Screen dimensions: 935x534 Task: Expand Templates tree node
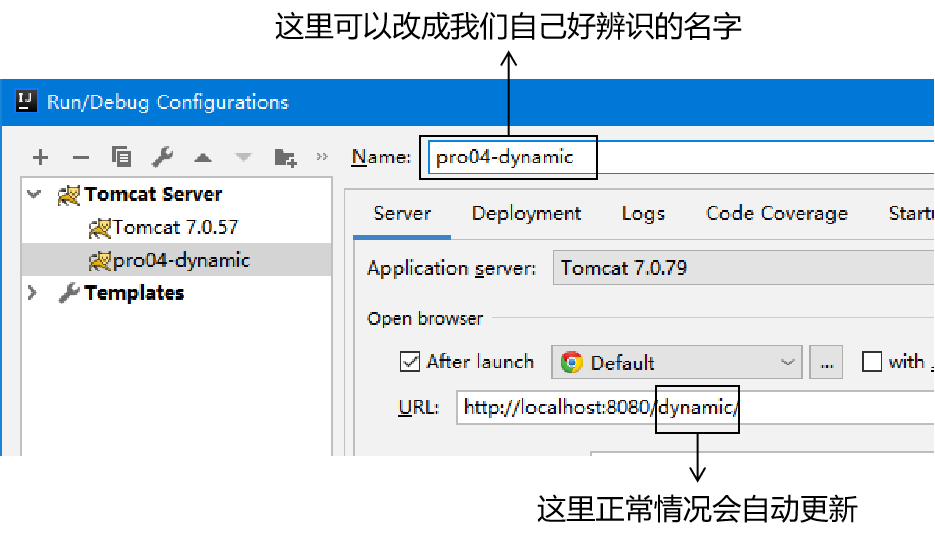pyautogui.click(x=32, y=293)
